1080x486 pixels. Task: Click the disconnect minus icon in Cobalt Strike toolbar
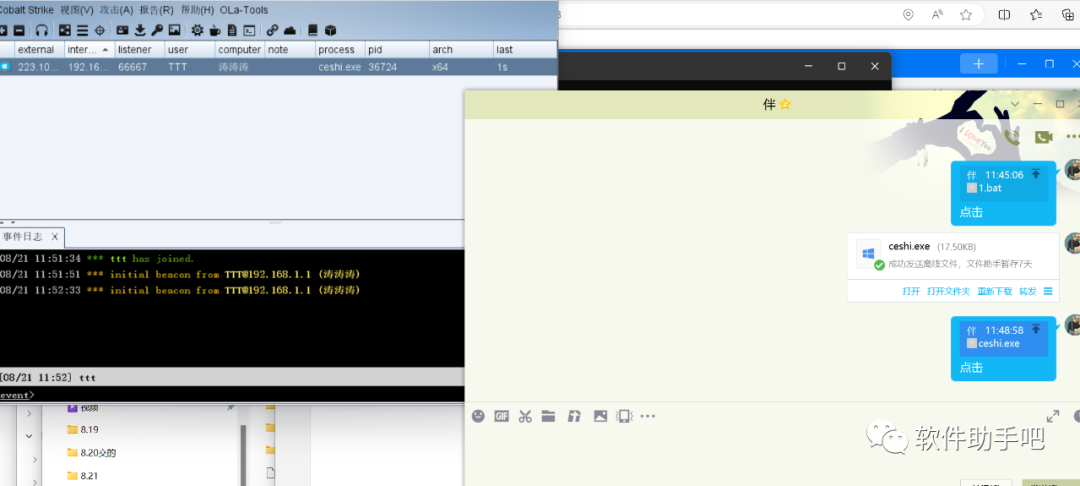pyautogui.click(x=19, y=30)
